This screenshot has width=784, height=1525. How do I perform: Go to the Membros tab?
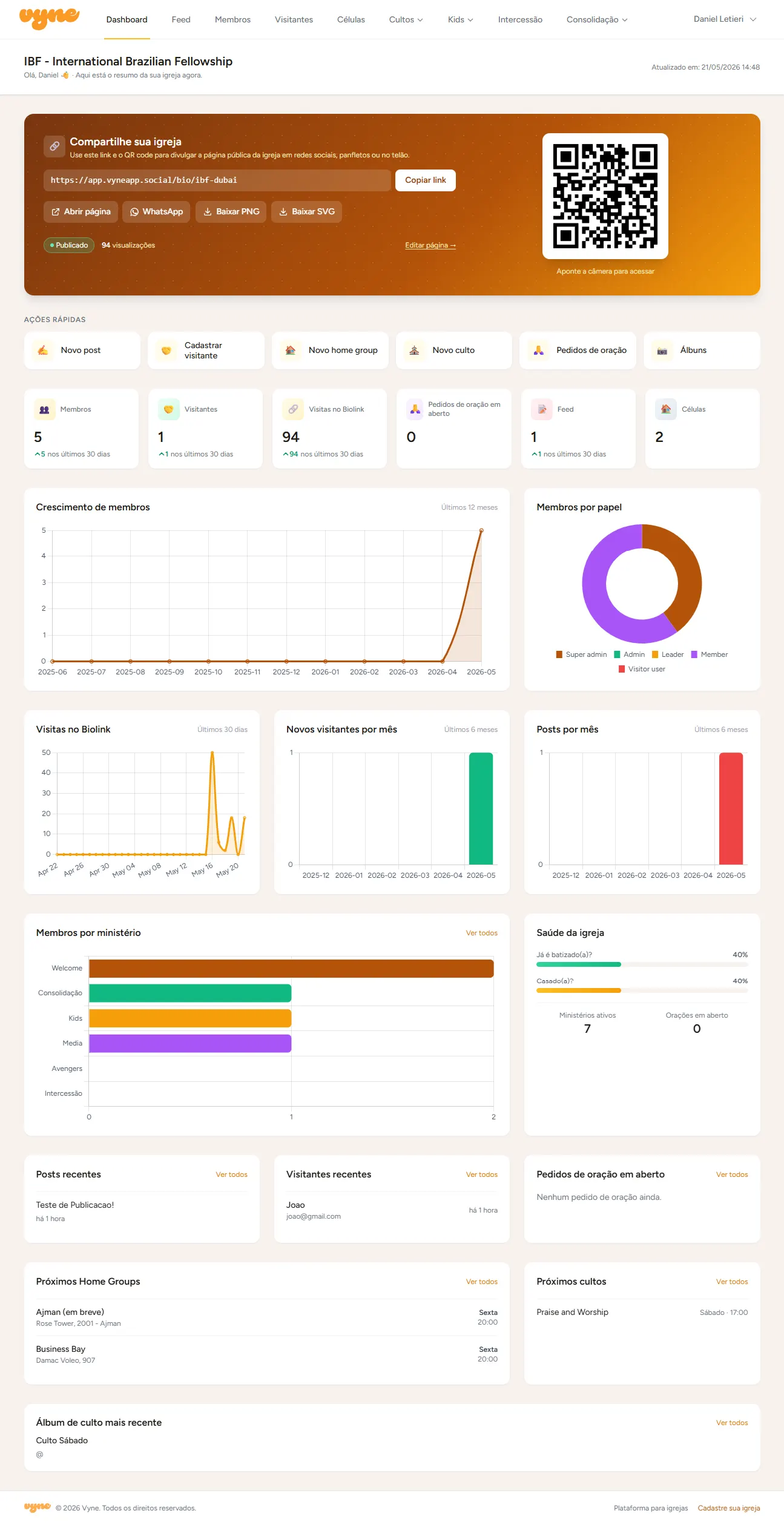click(232, 19)
